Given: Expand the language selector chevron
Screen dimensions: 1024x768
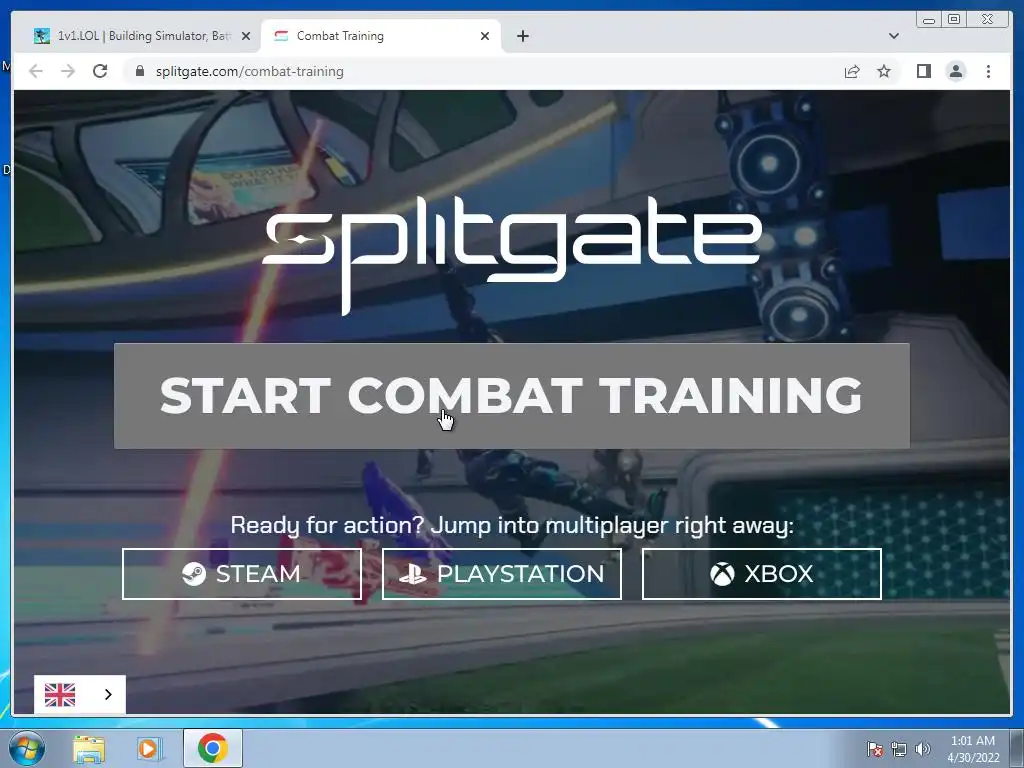Looking at the screenshot, I should click(x=108, y=694).
